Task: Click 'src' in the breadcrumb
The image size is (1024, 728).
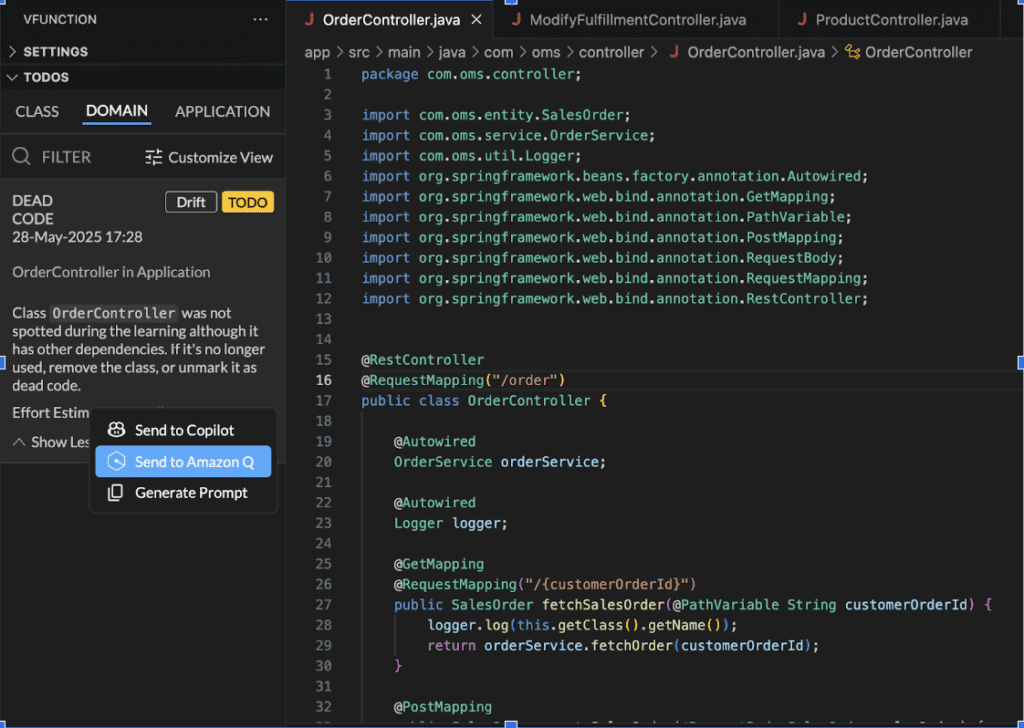Action: click(x=359, y=52)
